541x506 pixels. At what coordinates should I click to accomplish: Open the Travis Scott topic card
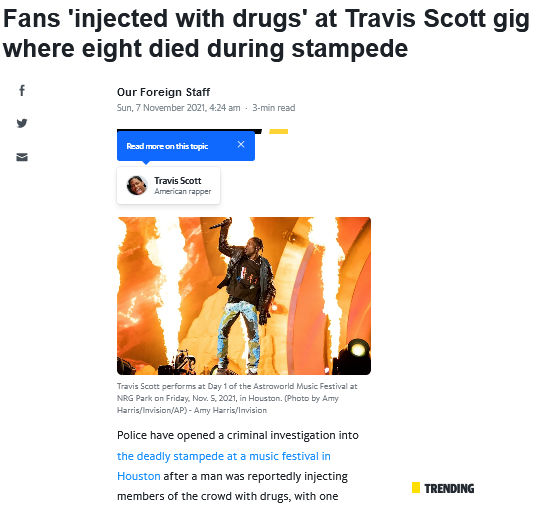point(168,186)
